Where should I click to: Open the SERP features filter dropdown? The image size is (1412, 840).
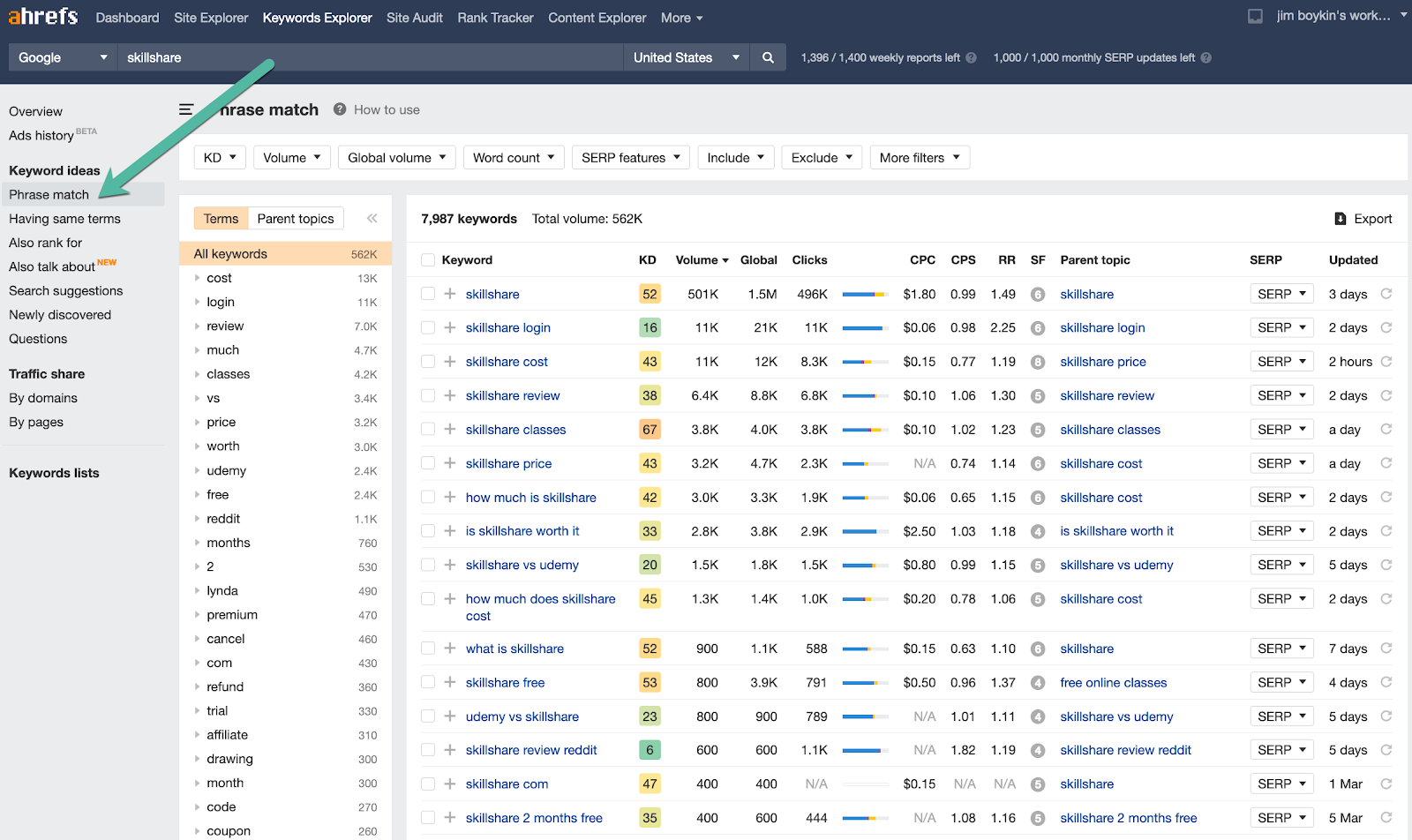click(631, 158)
